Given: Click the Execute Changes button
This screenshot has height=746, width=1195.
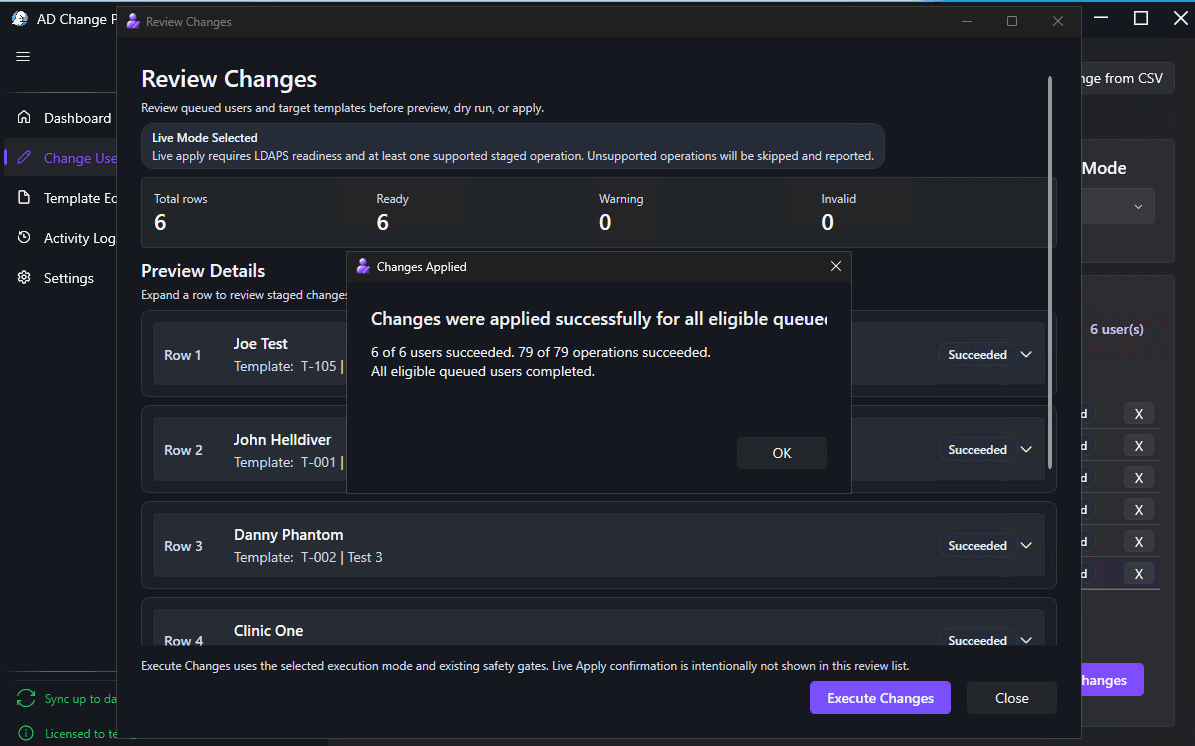Looking at the screenshot, I should click(x=879, y=697).
